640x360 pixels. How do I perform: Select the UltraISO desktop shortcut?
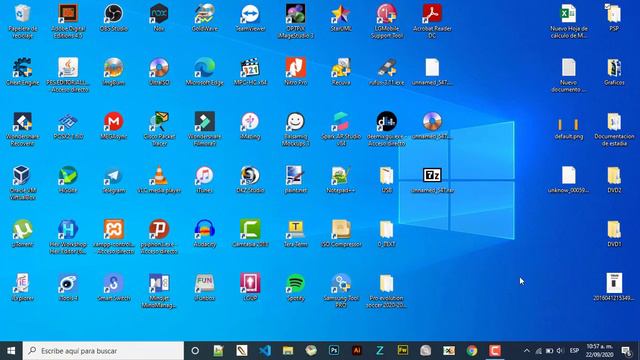(x=159, y=71)
